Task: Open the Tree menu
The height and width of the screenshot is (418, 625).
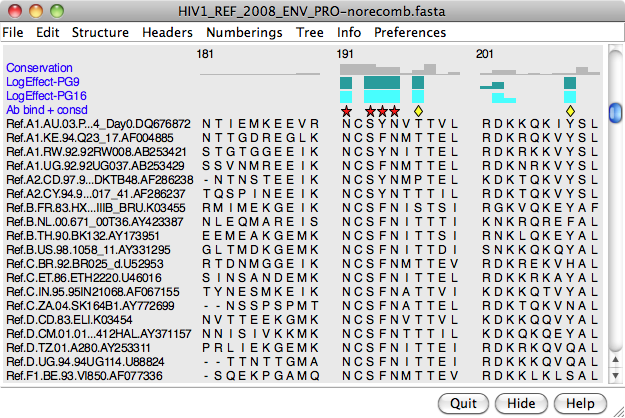Action: tap(309, 32)
